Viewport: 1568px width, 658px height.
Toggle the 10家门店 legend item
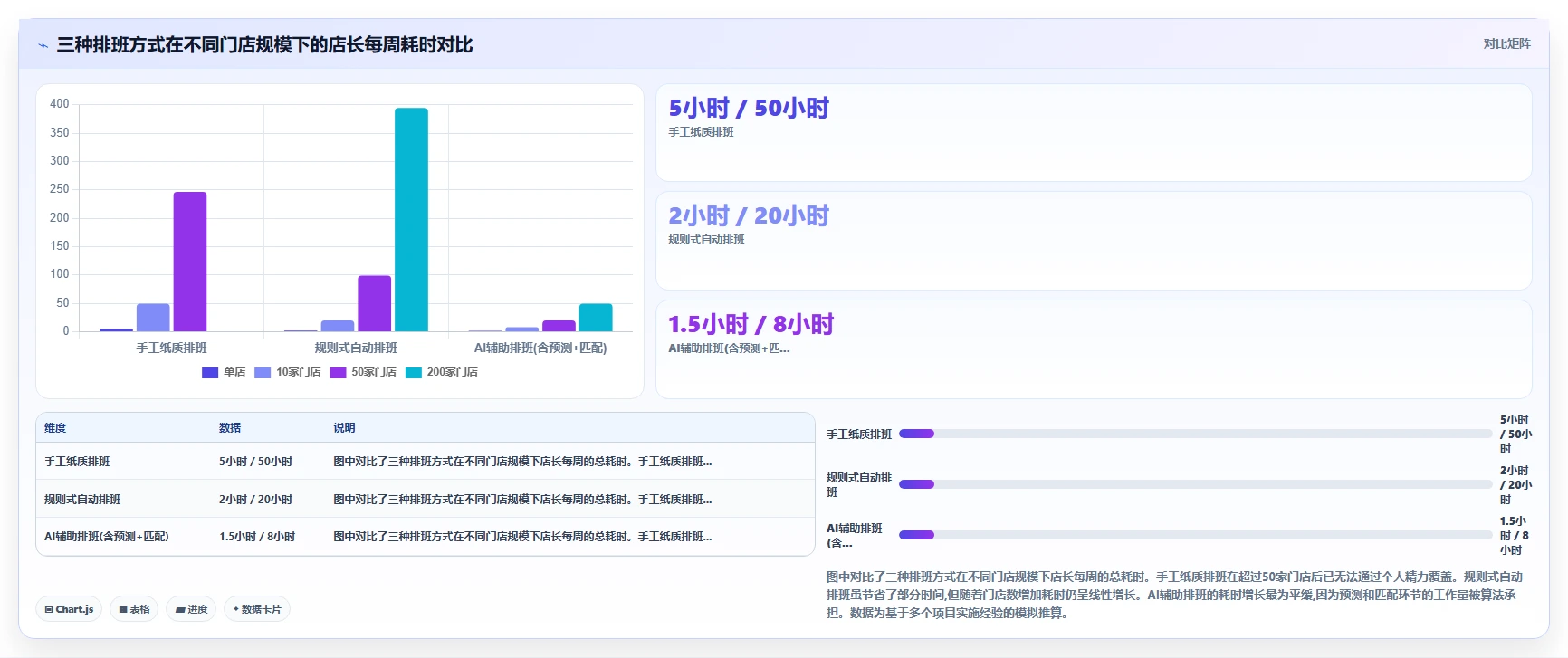(x=288, y=372)
